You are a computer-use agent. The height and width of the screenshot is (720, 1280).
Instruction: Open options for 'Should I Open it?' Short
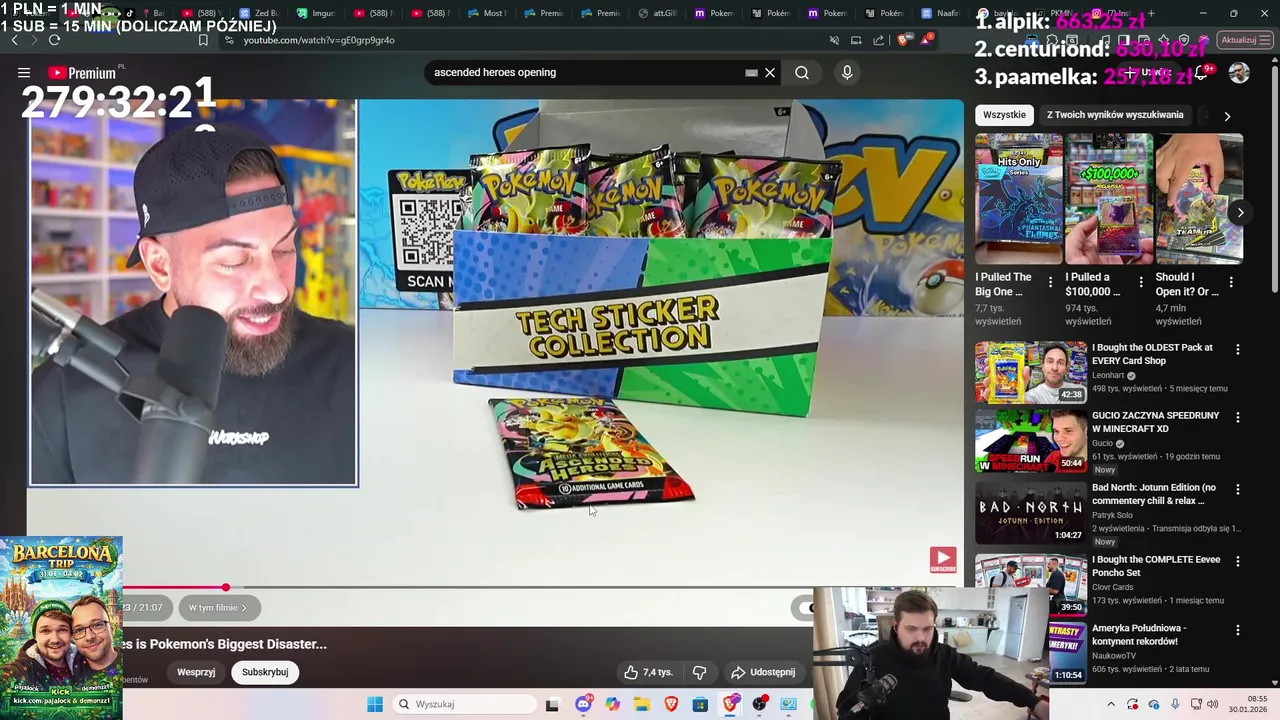tap(1231, 283)
